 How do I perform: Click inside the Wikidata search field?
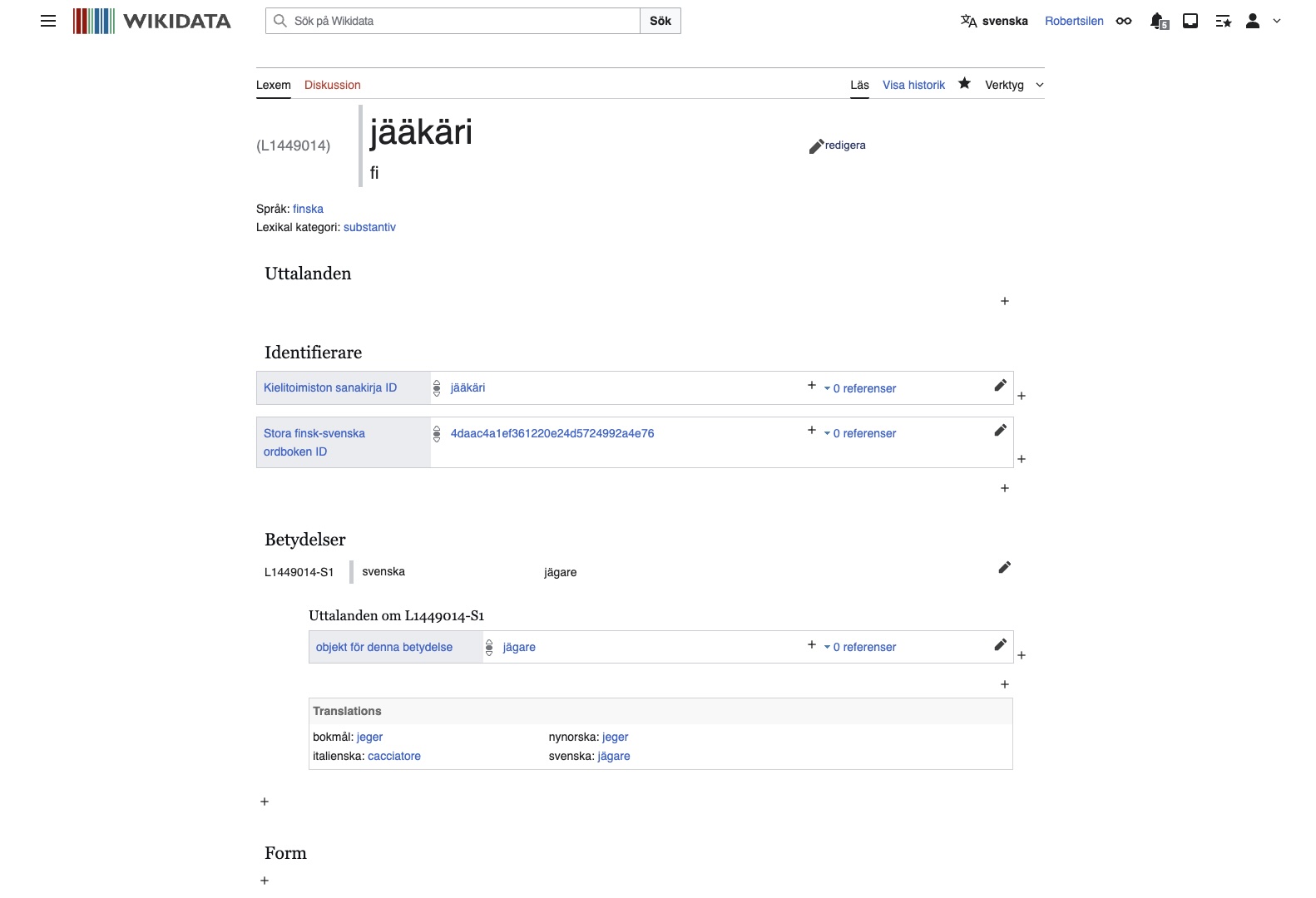pos(453,20)
